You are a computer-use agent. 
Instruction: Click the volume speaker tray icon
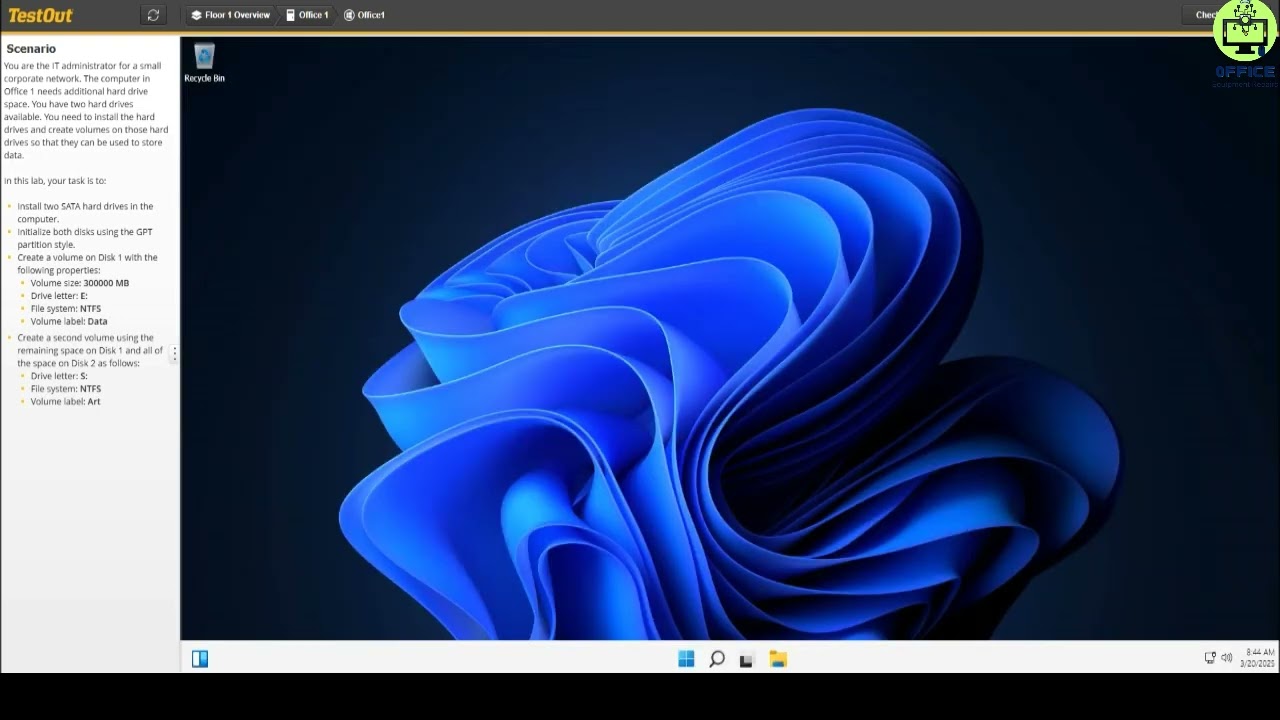(x=1227, y=658)
